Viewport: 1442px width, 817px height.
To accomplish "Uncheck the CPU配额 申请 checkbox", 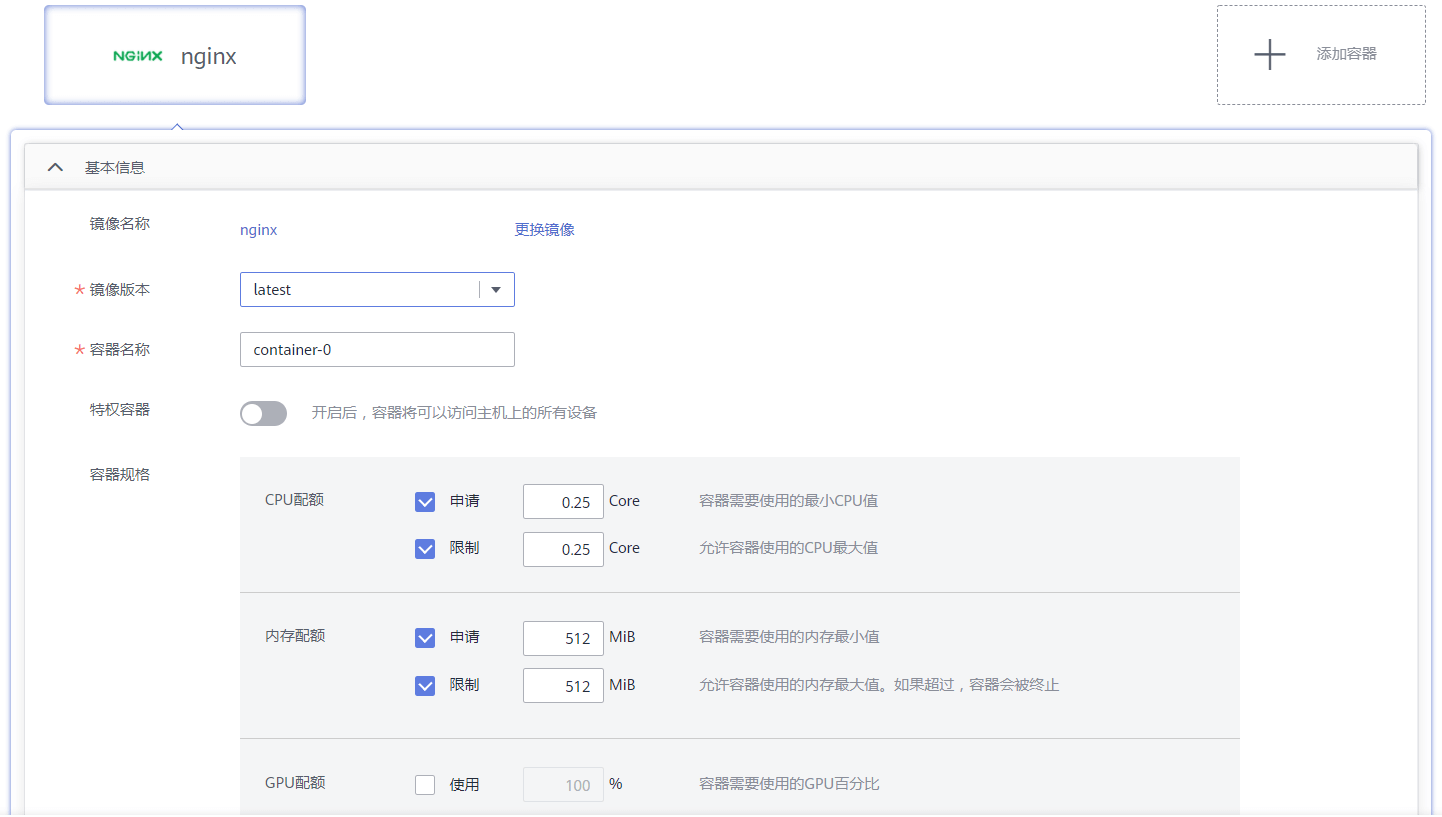I will pyautogui.click(x=425, y=502).
